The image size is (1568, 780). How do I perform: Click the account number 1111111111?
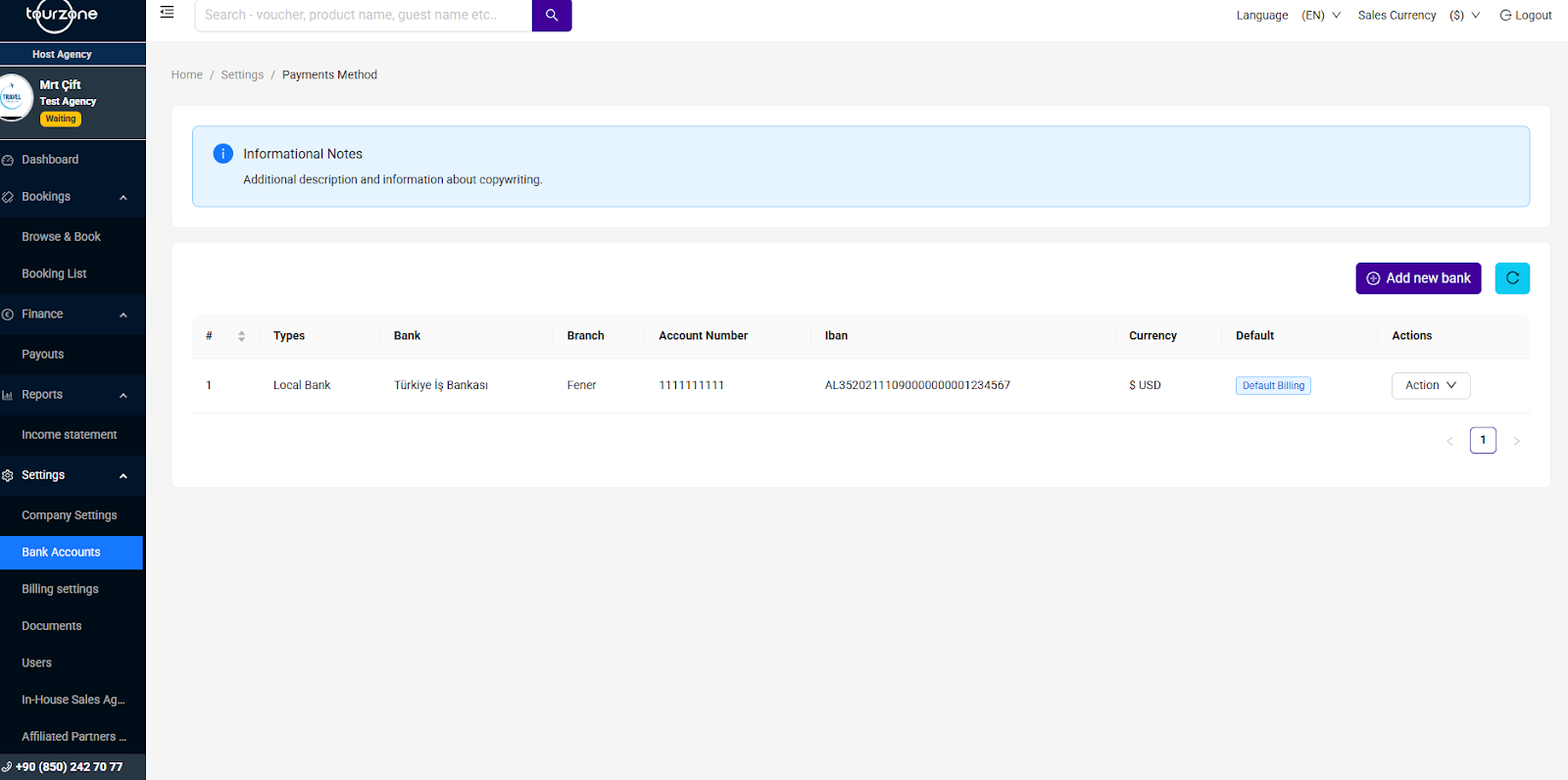point(691,386)
